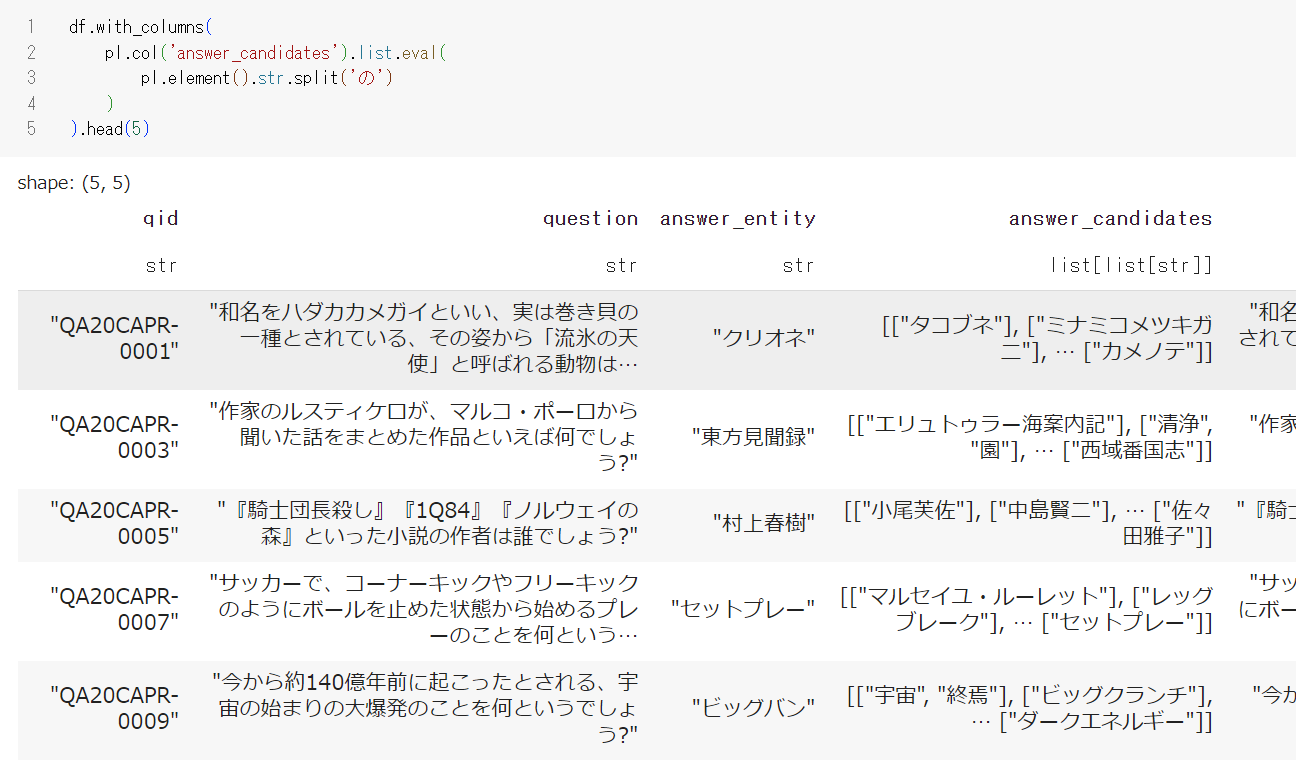
Task: Click the answer_entity column header
Action: click(x=738, y=217)
